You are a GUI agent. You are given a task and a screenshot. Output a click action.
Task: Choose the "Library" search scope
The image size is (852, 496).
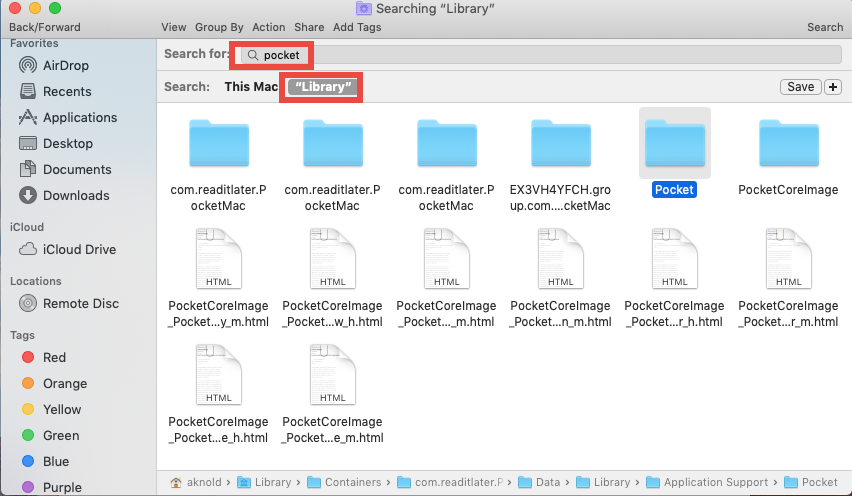tap(323, 87)
